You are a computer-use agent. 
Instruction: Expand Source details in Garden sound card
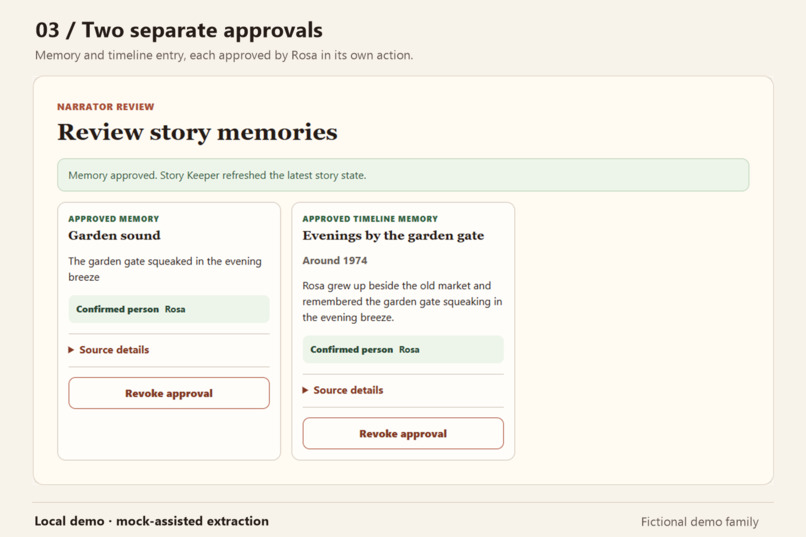click(x=109, y=350)
